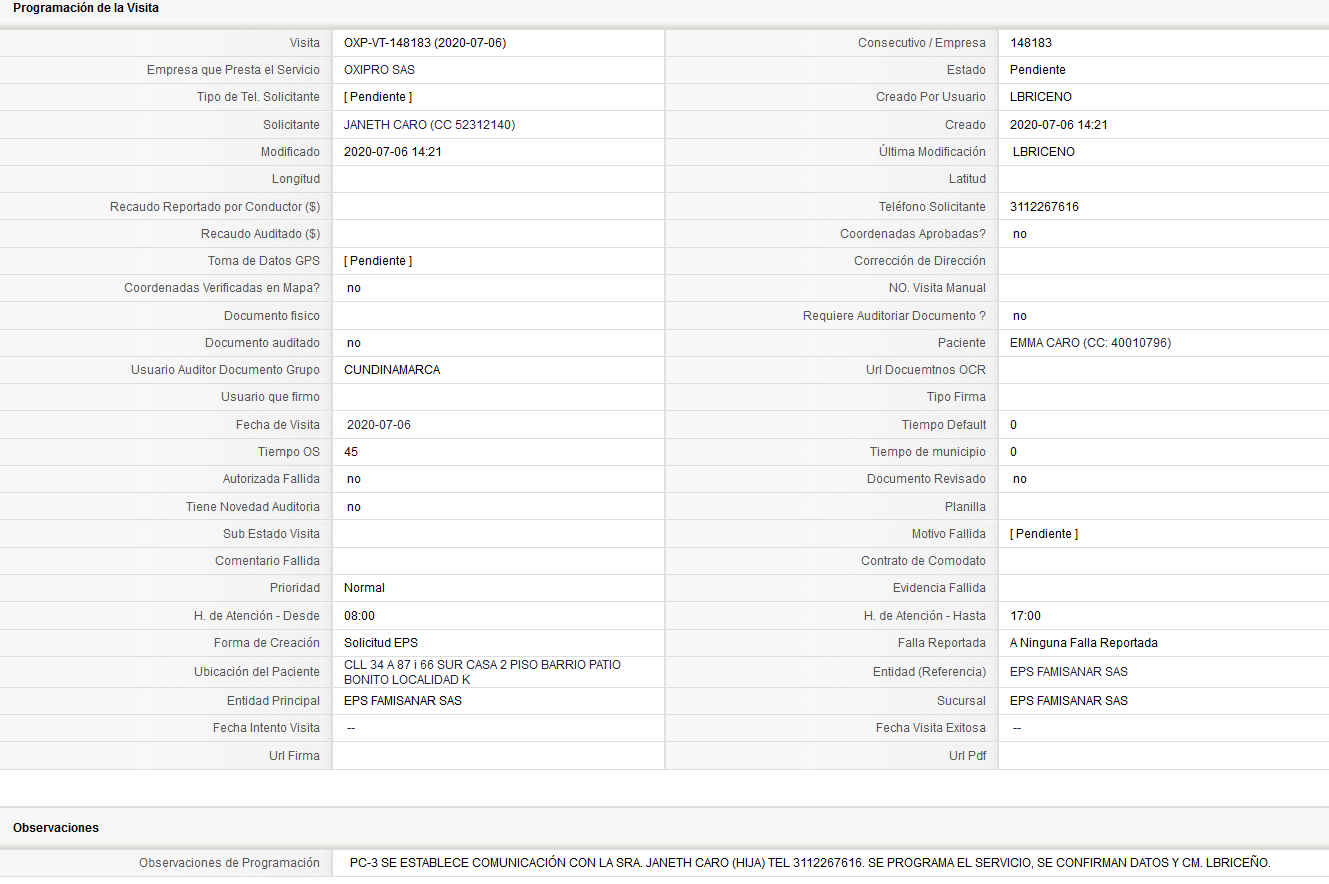This screenshot has width=1329, height=884.
Task: Click the Motivo Fallida [ Pendiente ] value
Action: pyautogui.click(x=1044, y=534)
